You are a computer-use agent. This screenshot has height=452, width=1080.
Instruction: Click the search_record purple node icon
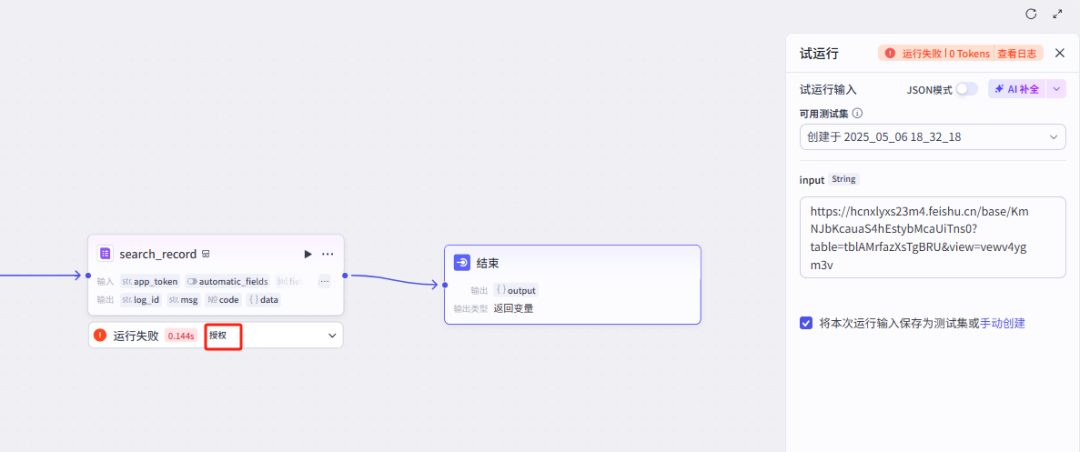point(105,254)
